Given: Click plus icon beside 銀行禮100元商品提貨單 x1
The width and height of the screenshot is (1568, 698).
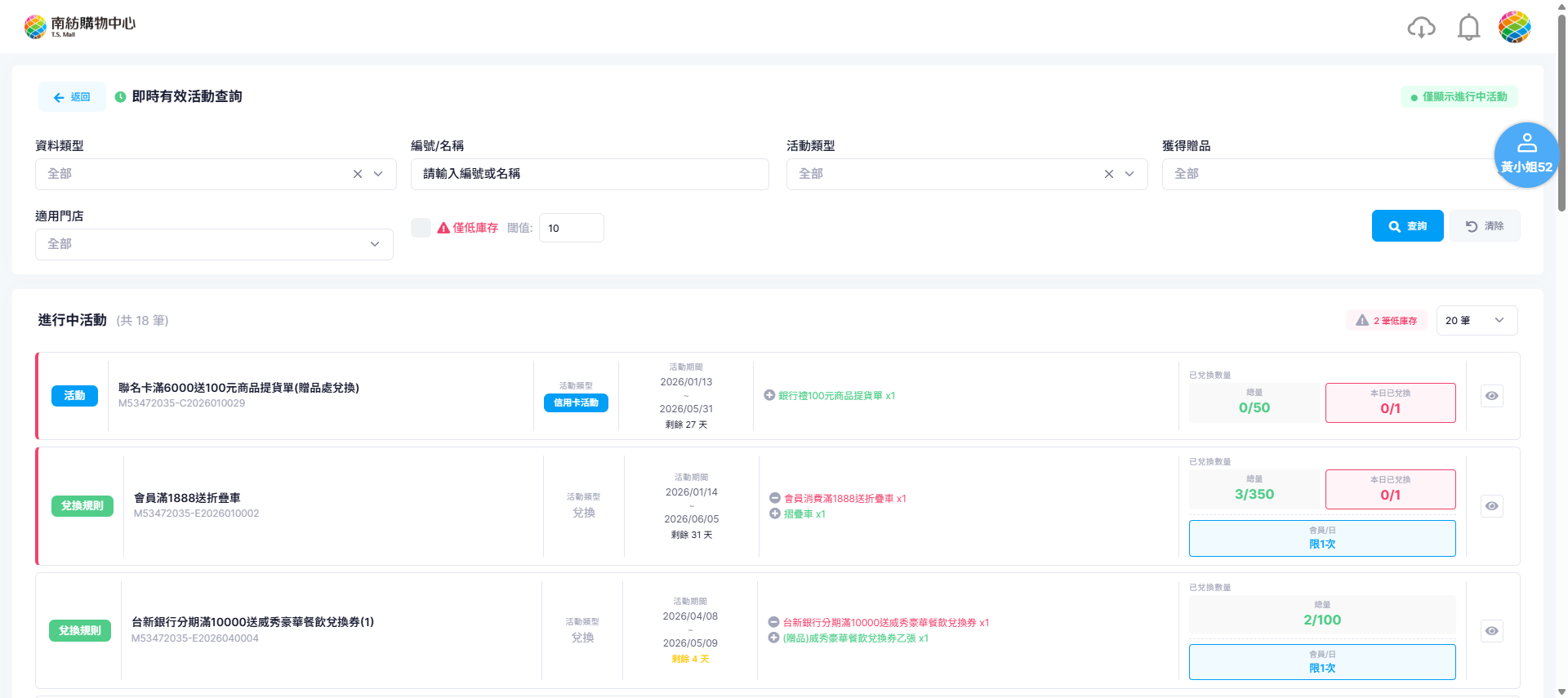Looking at the screenshot, I should tap(769, 395).
